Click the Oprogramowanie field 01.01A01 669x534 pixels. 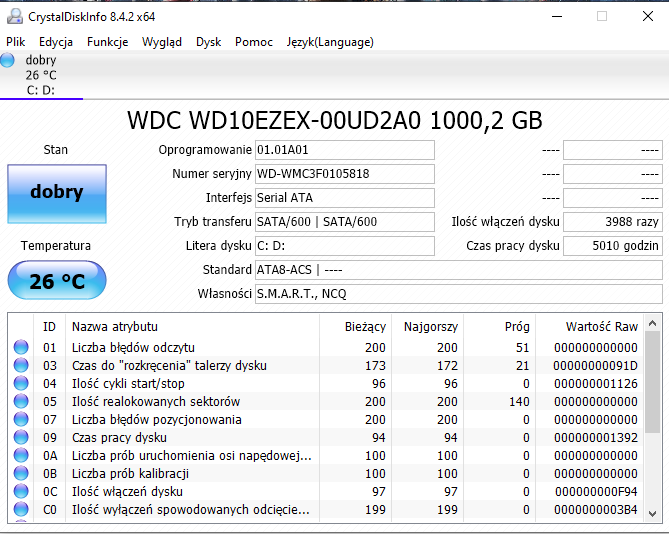pyautogui.click(x=345, y=150)
